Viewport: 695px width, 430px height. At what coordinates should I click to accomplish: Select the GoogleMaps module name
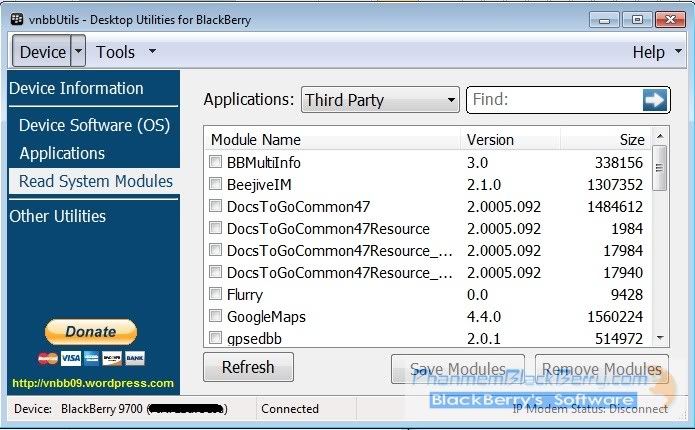266,317
